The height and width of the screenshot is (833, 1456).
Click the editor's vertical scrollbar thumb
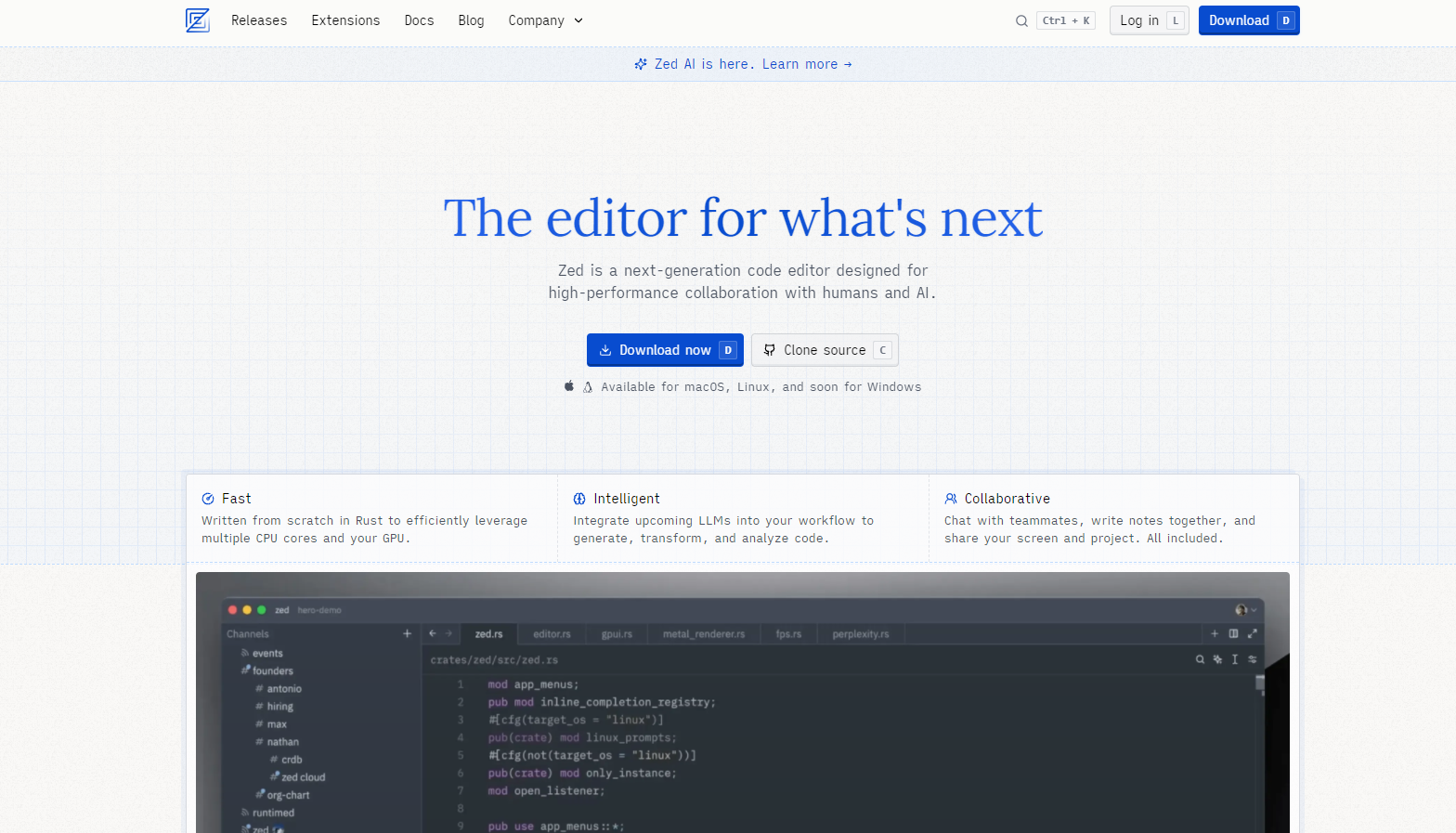tap(1260, 683)
